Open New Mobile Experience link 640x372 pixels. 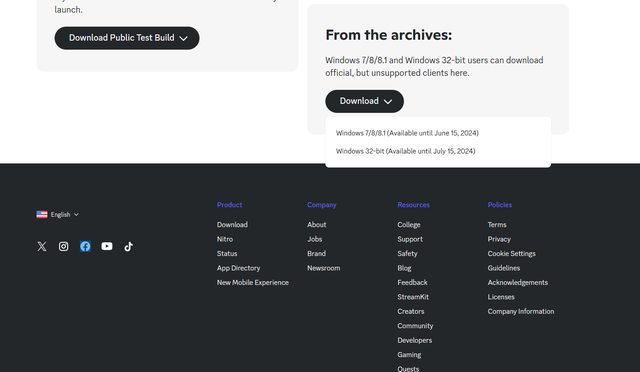(x=253, y=283)
